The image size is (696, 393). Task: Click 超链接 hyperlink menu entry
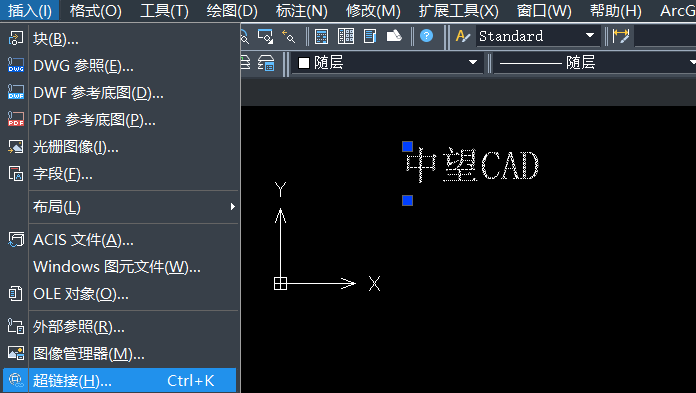[120, 381]
